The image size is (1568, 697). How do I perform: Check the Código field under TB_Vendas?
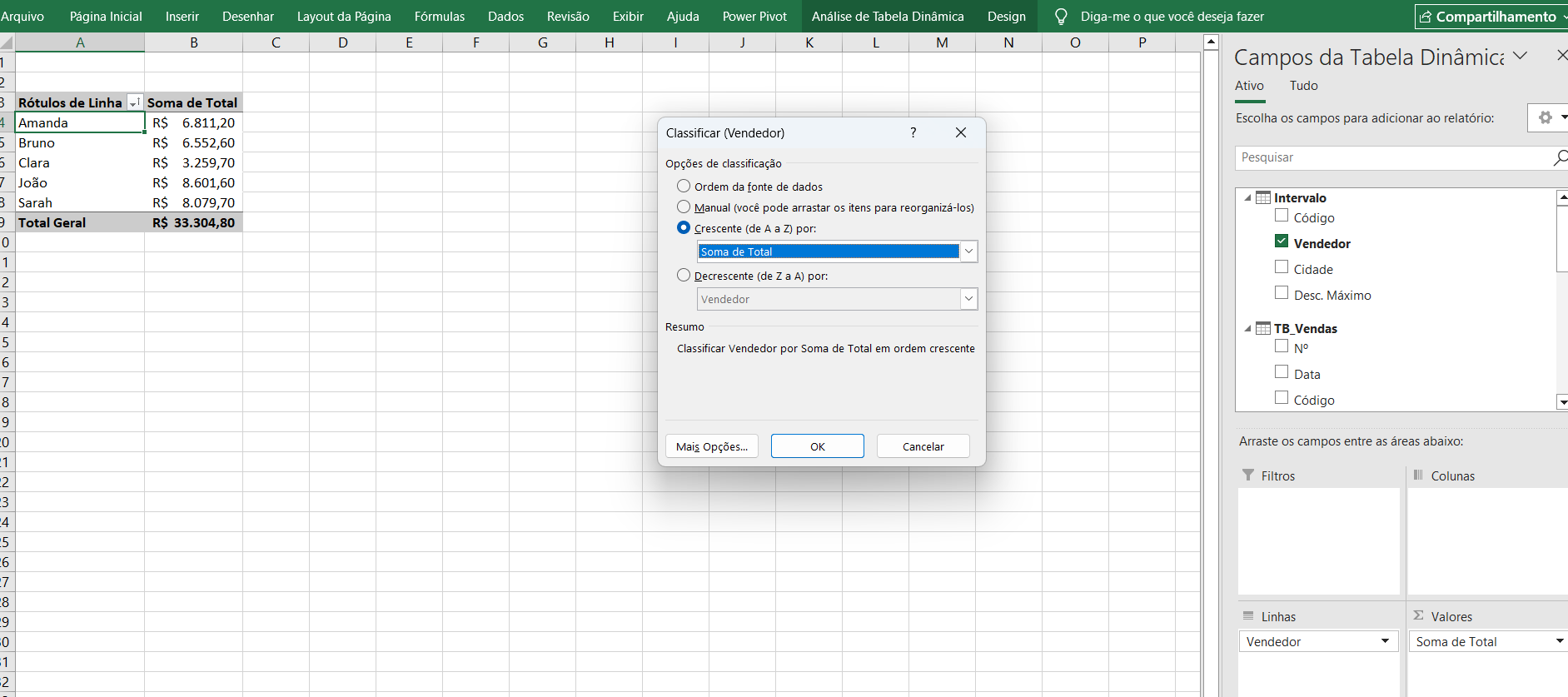coord(1282,398)
